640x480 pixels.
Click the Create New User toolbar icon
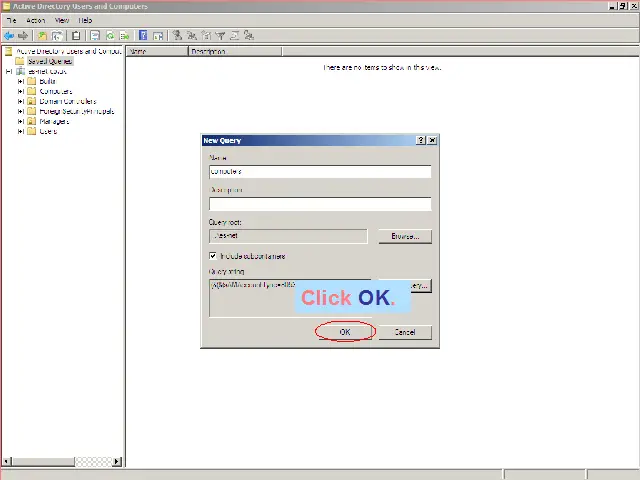176,35
